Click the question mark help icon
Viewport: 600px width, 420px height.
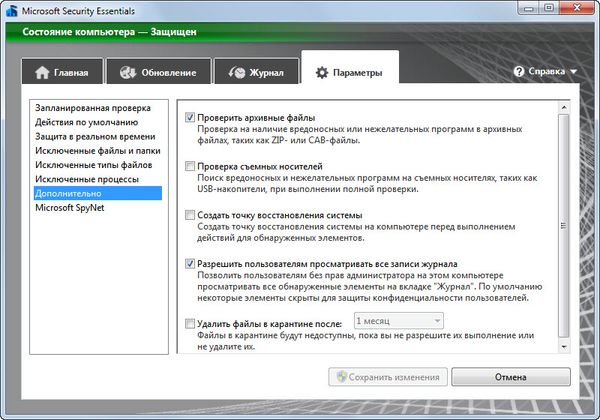pyautogui.click(x=519, y=71)
